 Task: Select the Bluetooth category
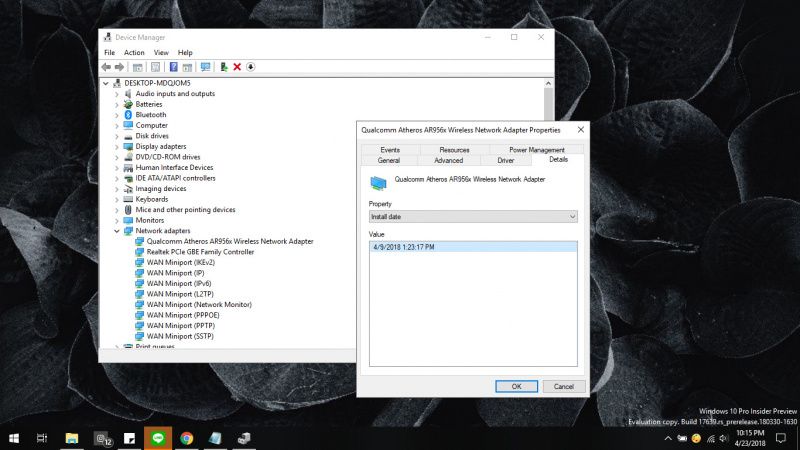[x=151, y=115]
